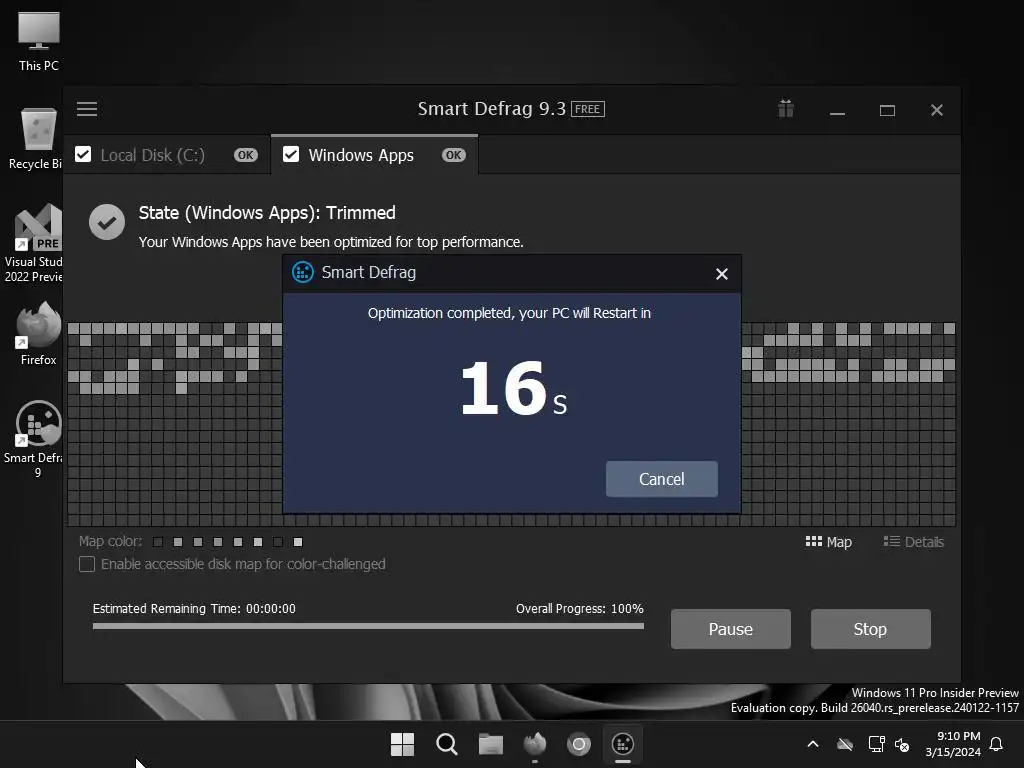The height and width of the screenshot is (768, 1024).
Task: Stop the defrag operation
Action: coord(871,629)
